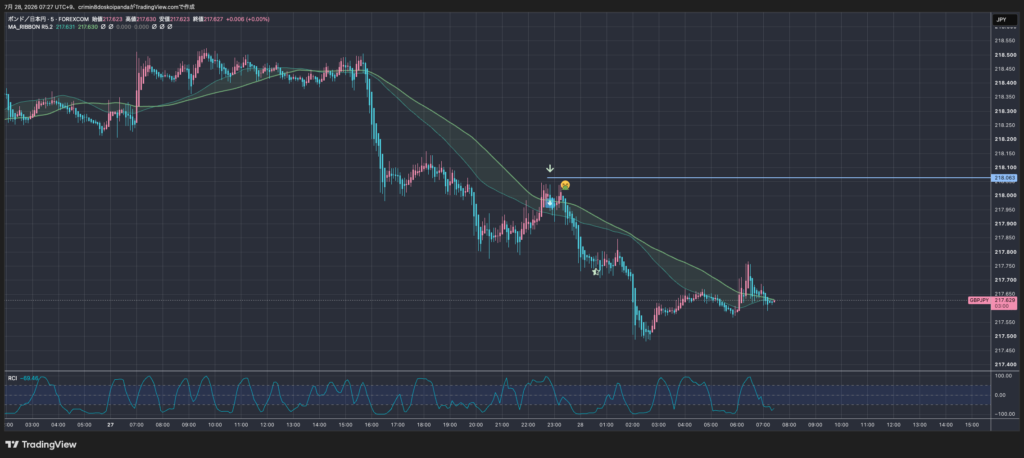
Task: Select the nauseated face emoji sticker
Action: click(565, 186)
